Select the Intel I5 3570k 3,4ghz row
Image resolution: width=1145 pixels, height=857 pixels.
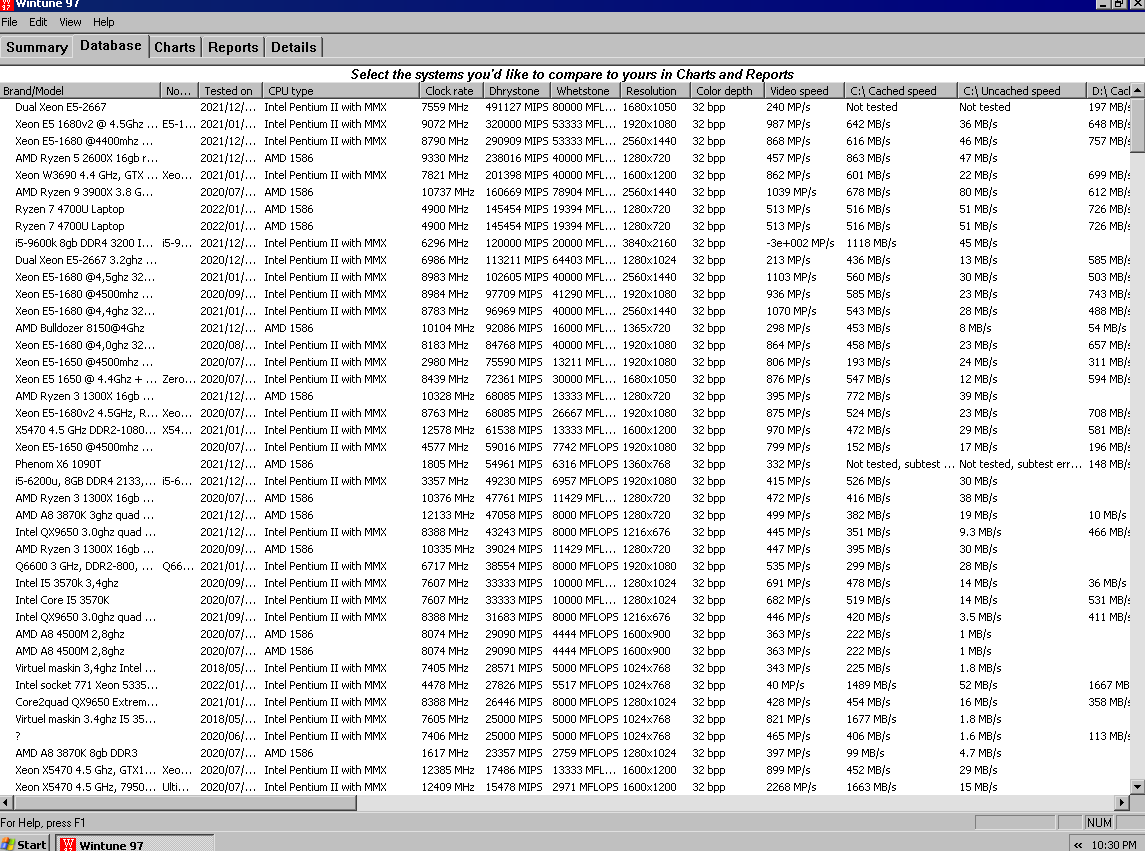coord(565,583)
